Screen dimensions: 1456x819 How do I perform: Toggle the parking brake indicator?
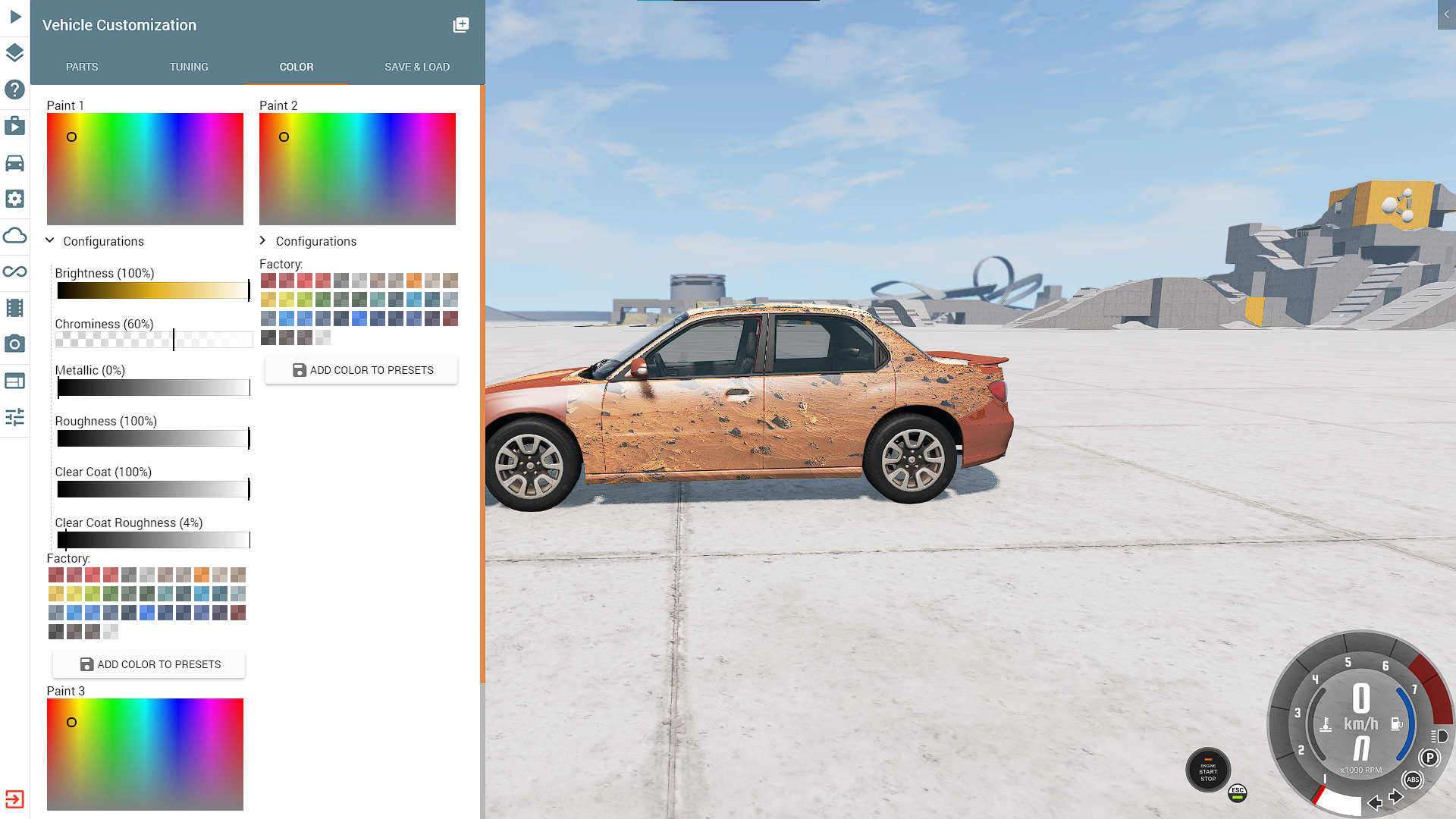click(x=1429, y=758)
